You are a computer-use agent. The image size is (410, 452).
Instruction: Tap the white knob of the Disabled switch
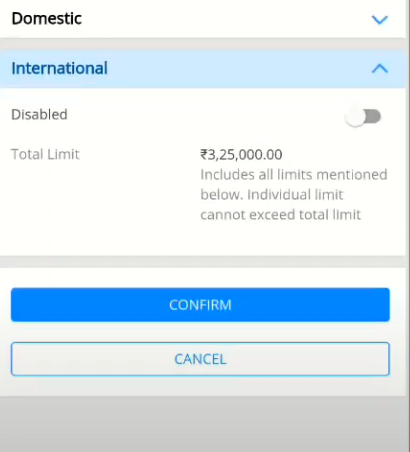tap(355, 117)
